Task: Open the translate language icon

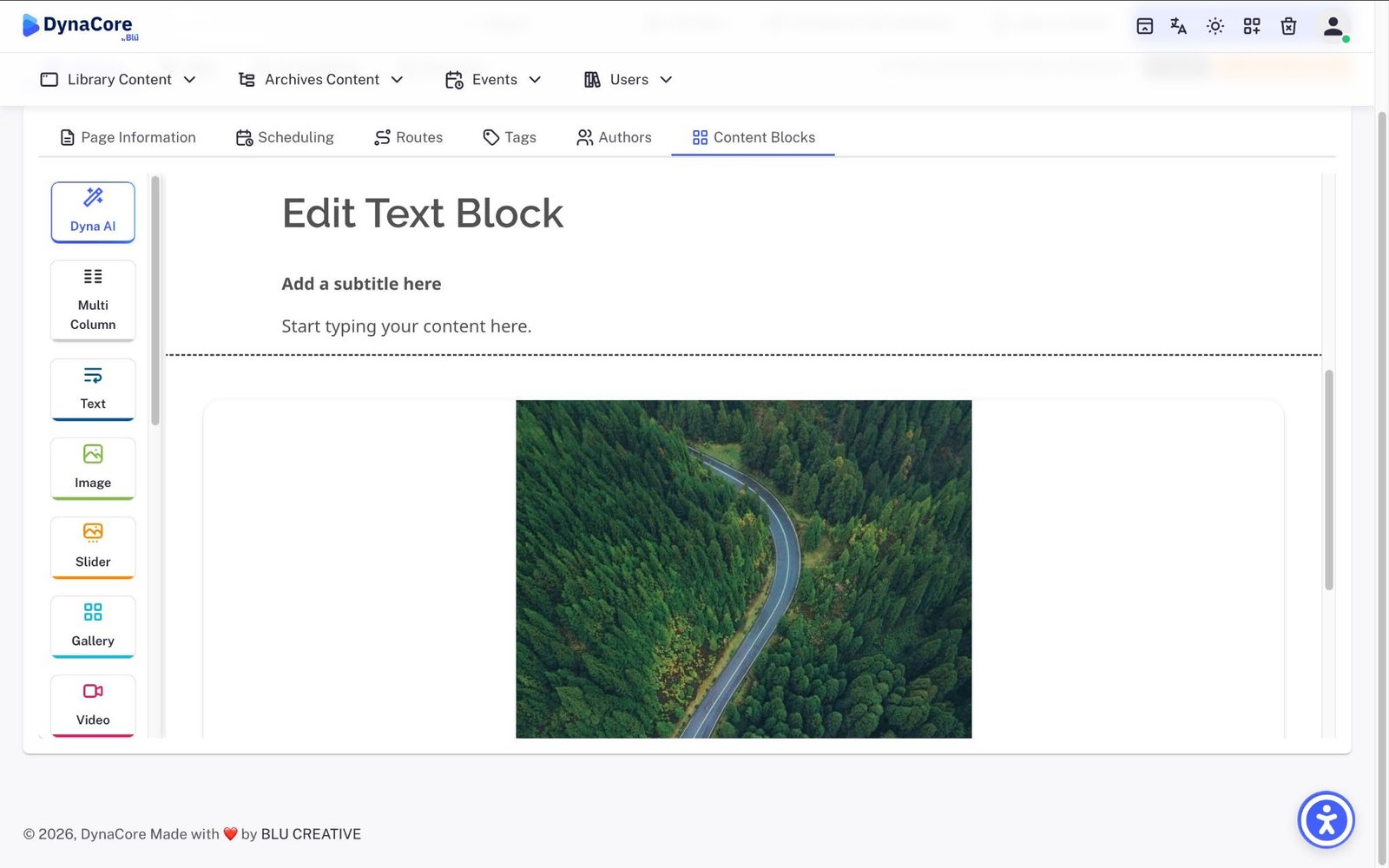Action: pyautogui.click(x=1178, y=26)
